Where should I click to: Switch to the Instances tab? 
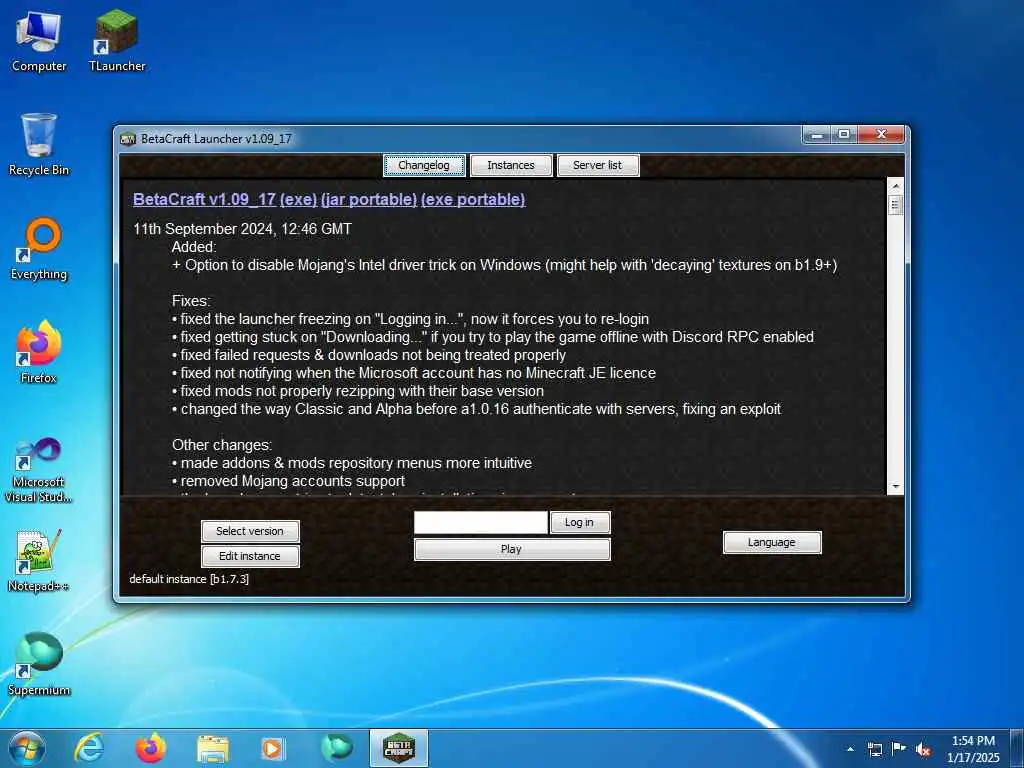tap(511, 165)
